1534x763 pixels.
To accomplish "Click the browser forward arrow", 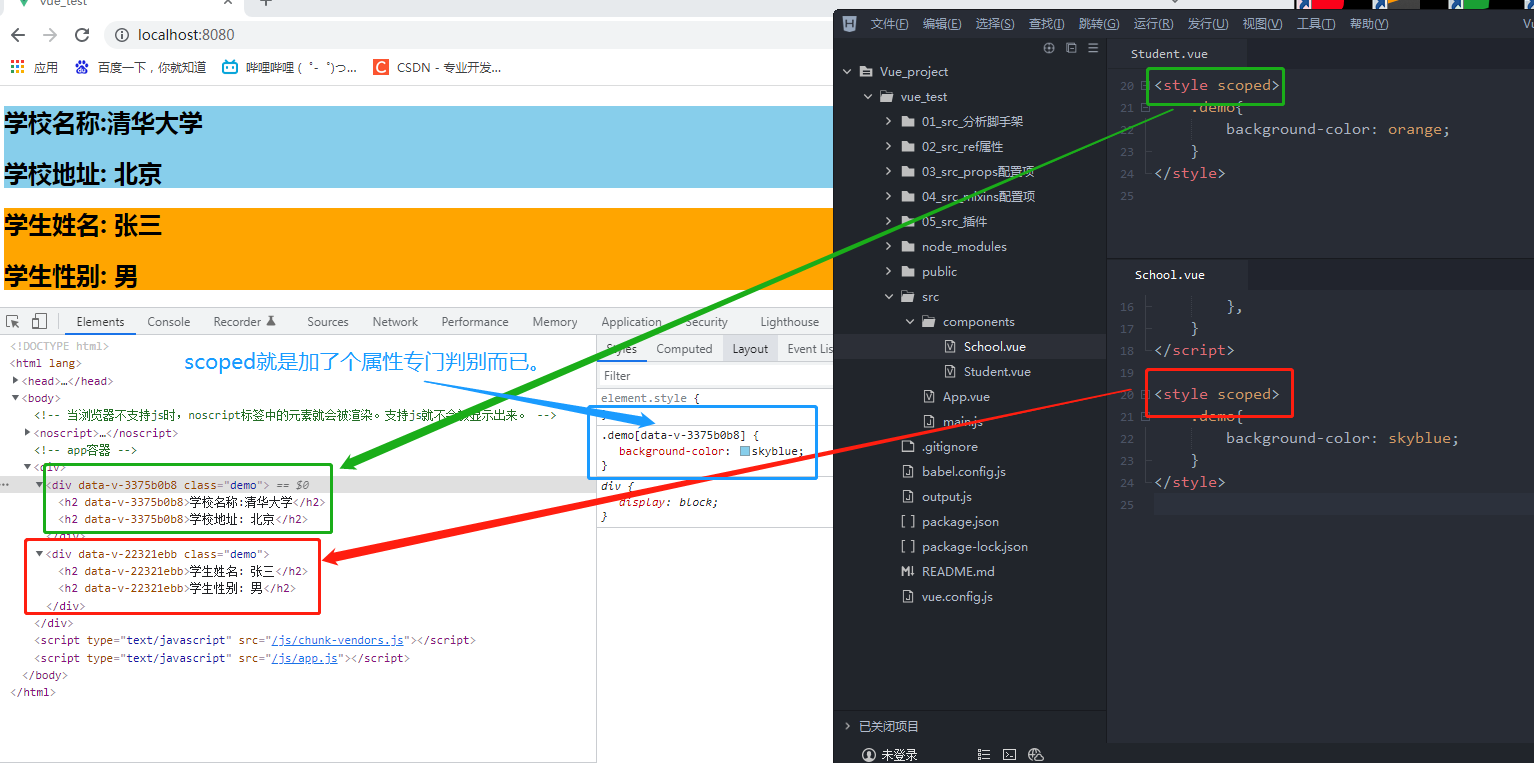I will pos(50,35).
